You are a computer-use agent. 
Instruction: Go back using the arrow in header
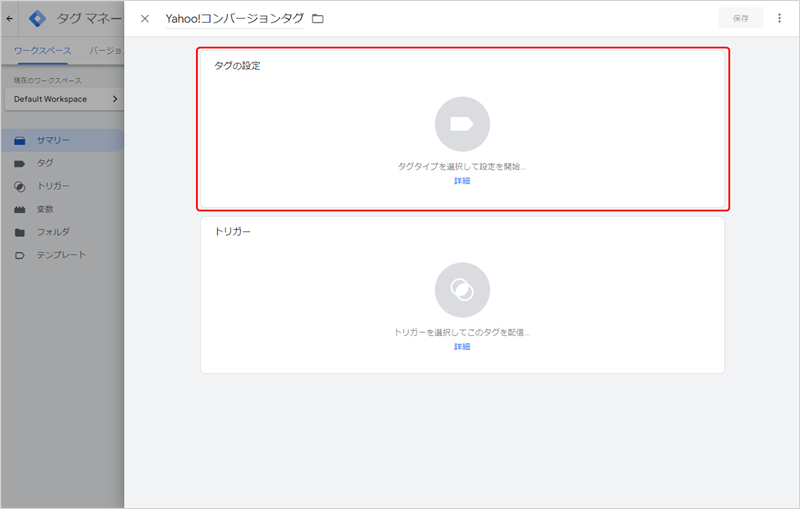coord(10,19)
